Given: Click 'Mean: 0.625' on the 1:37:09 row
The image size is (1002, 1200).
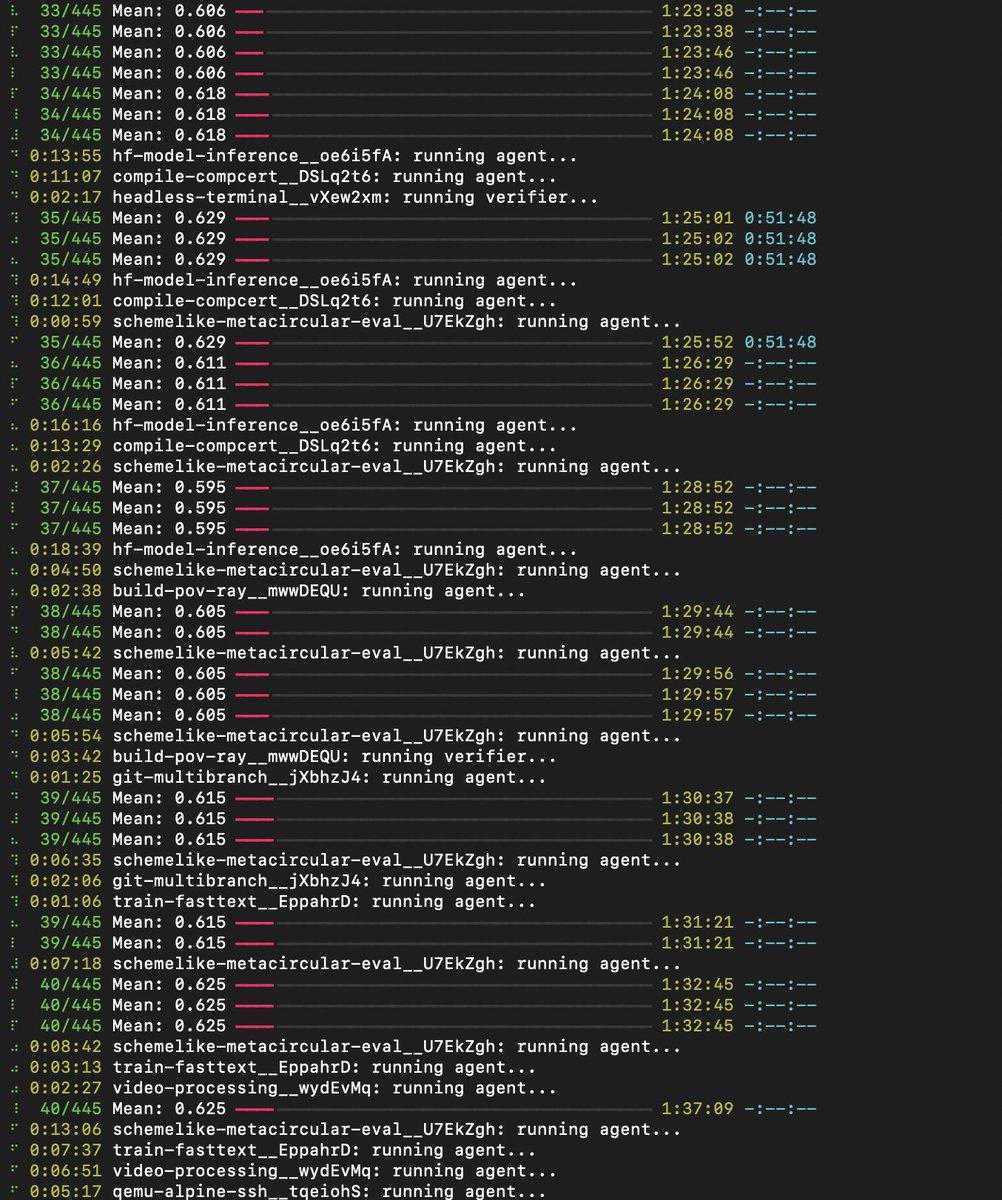Looking at the screenshot, I should [169, 1109].
